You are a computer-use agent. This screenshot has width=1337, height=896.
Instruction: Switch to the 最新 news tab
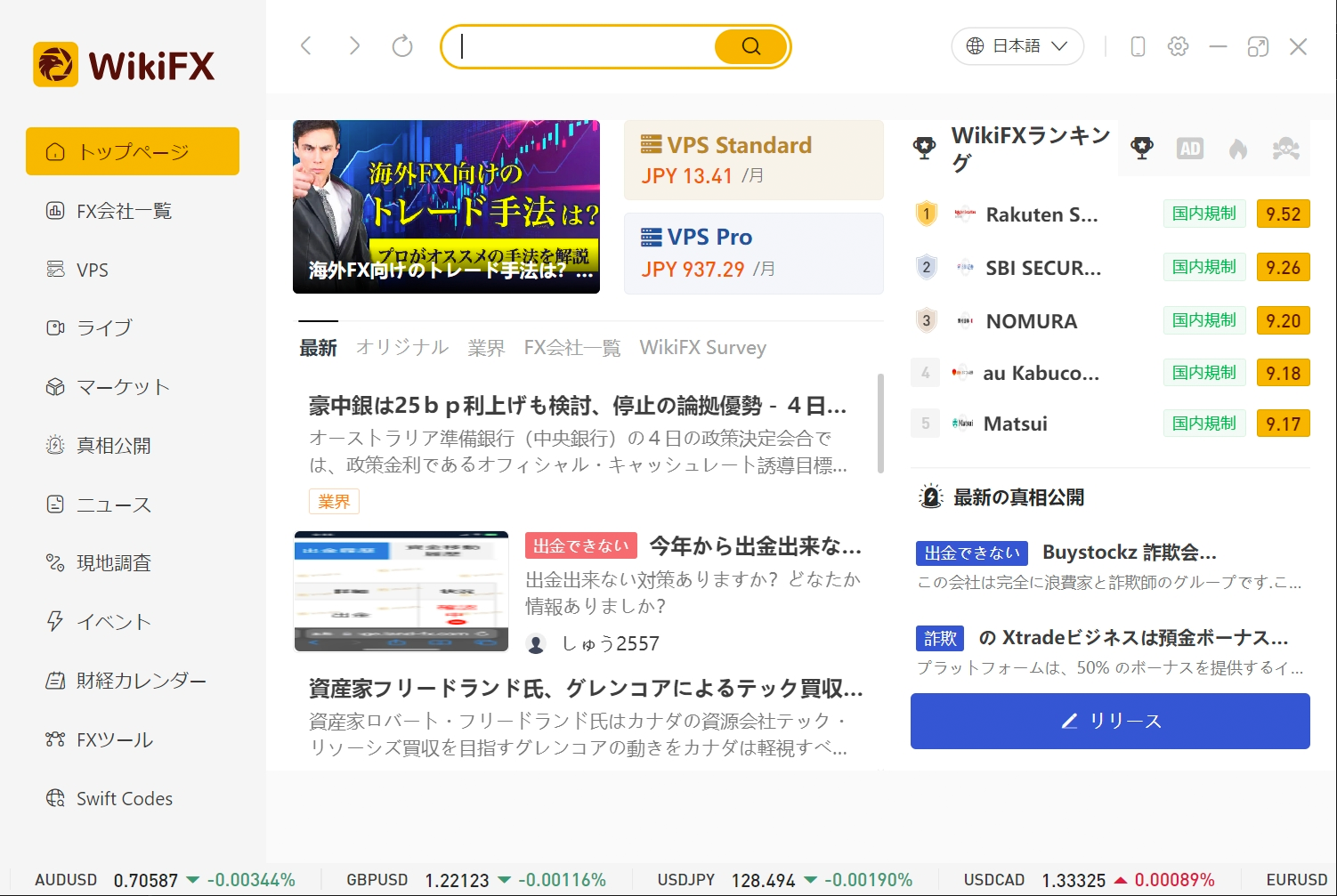tap(318, 348)
